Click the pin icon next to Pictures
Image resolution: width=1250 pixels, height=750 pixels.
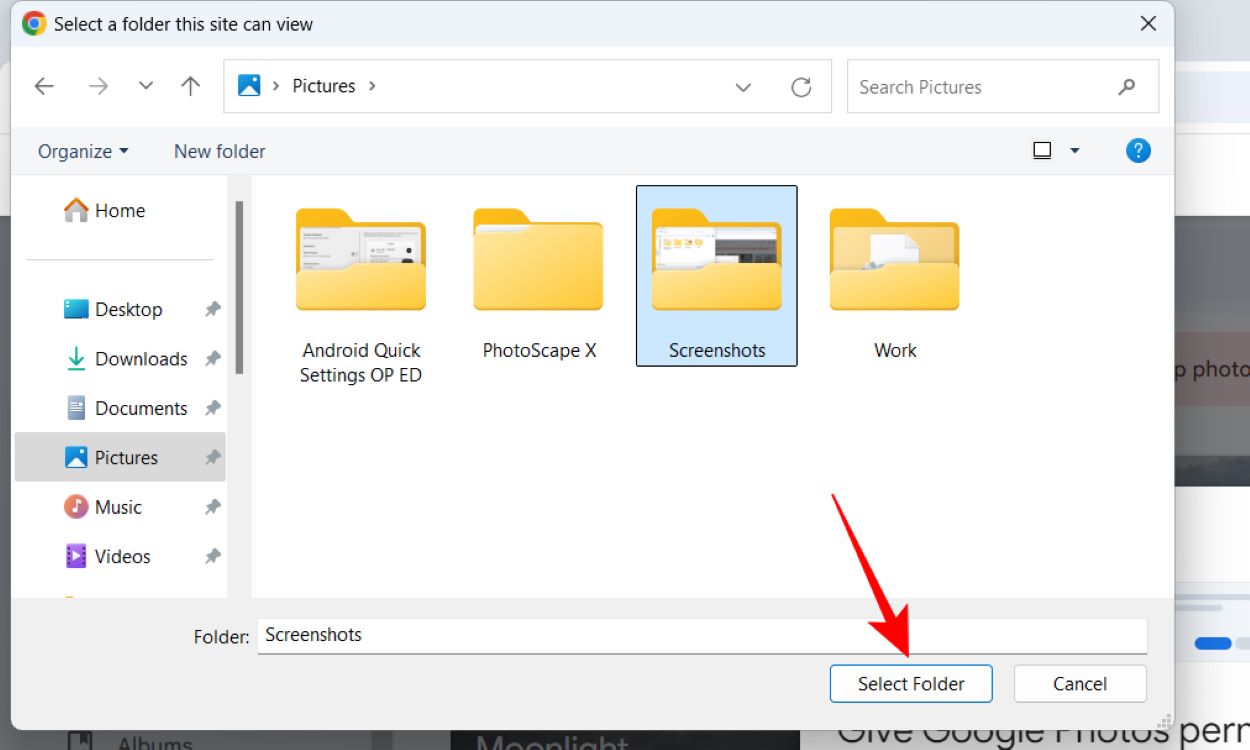point(211,457)
